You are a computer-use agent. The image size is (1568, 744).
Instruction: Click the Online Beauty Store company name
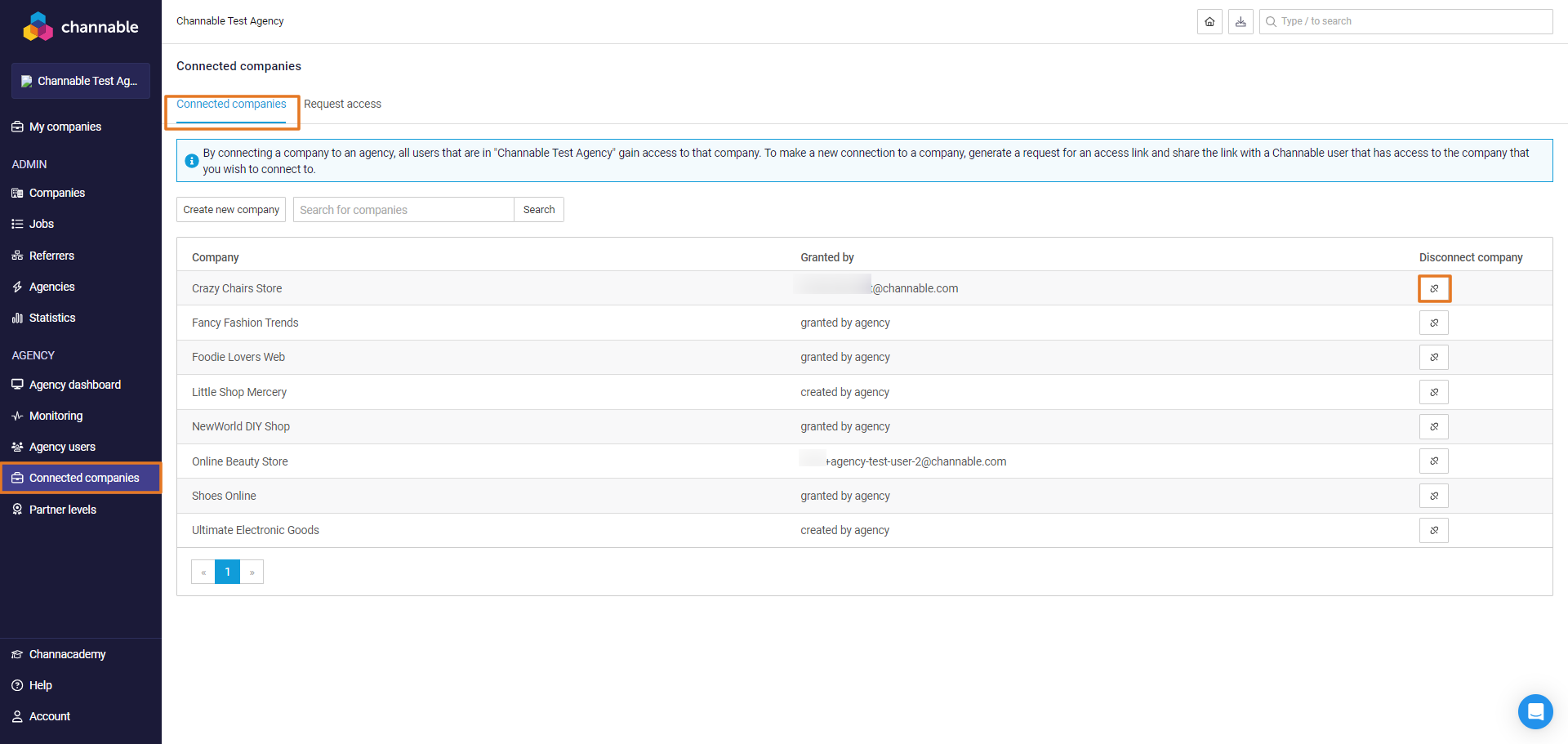pos(240,461)
